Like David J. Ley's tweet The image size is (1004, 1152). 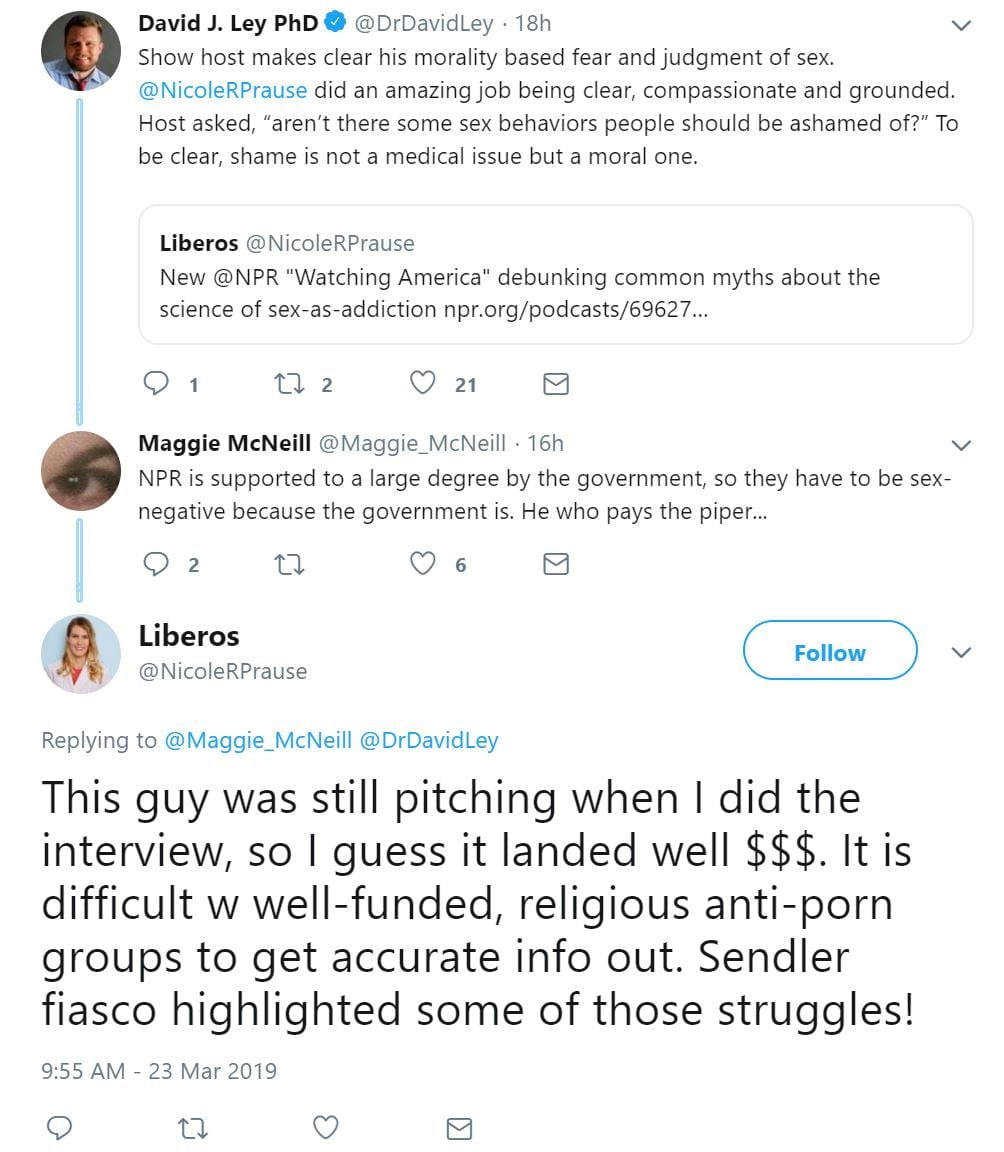click(425, 384)
